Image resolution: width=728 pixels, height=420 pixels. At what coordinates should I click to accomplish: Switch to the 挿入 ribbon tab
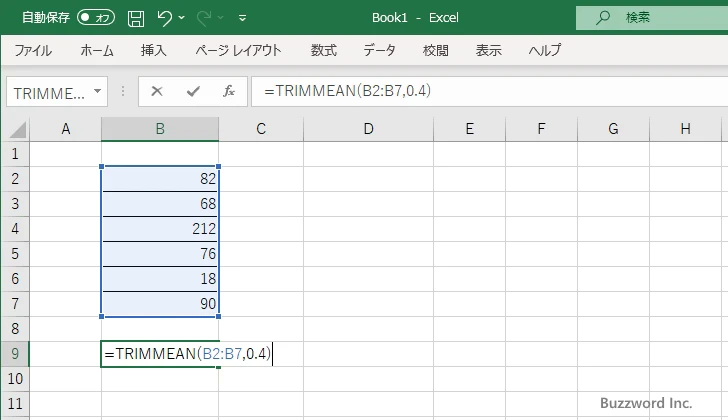point(154,50)
